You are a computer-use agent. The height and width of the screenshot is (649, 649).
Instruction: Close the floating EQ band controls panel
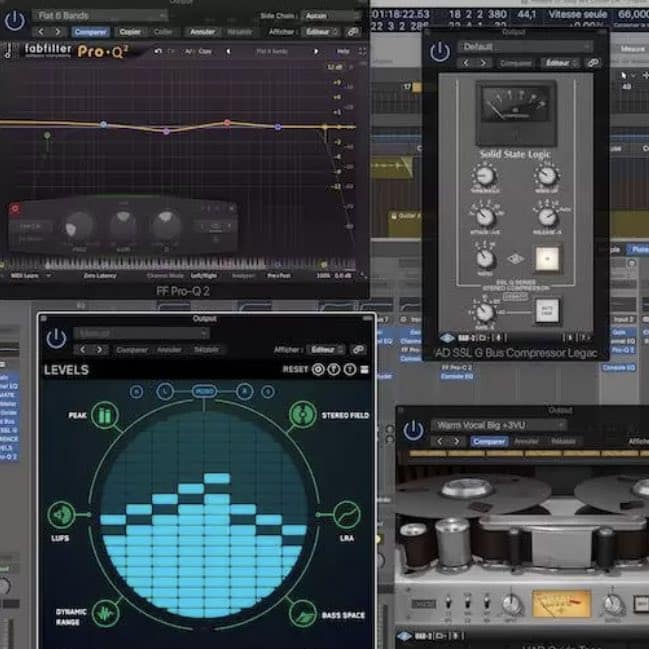coord(232,208)
